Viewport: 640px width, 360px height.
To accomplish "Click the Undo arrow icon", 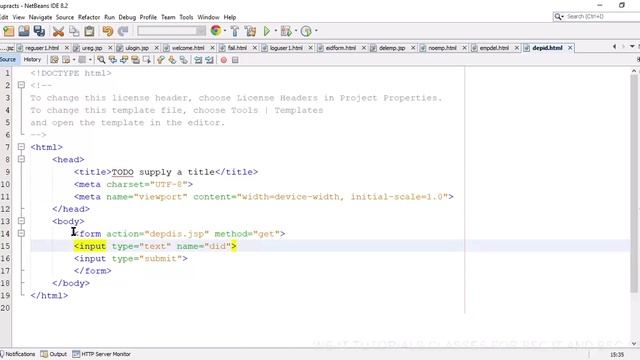I will [x=108, y=31].
